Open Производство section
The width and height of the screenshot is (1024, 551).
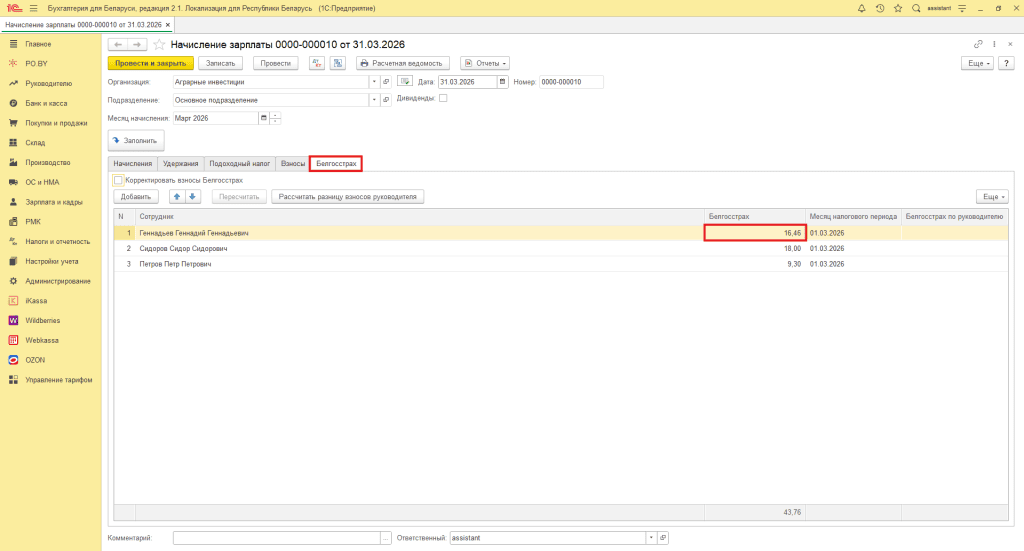[x=50, y=163]
